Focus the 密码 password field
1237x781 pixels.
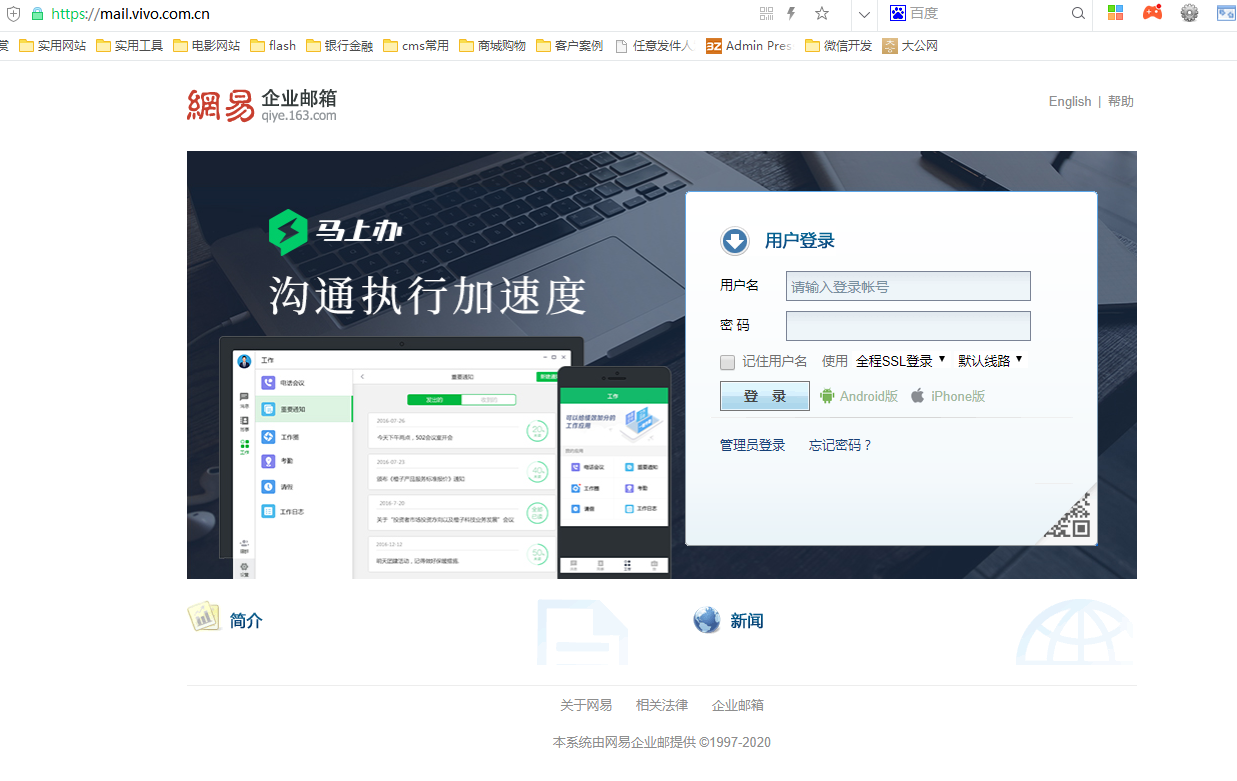(908, 326)
